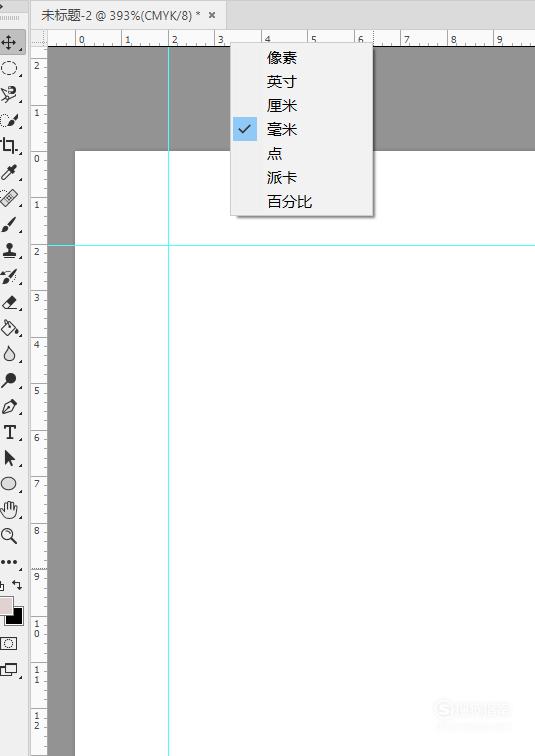The width and height of the screenshot is (535, 756).
Task: Select the Clone Stamp tool
Action: (9, 250)
